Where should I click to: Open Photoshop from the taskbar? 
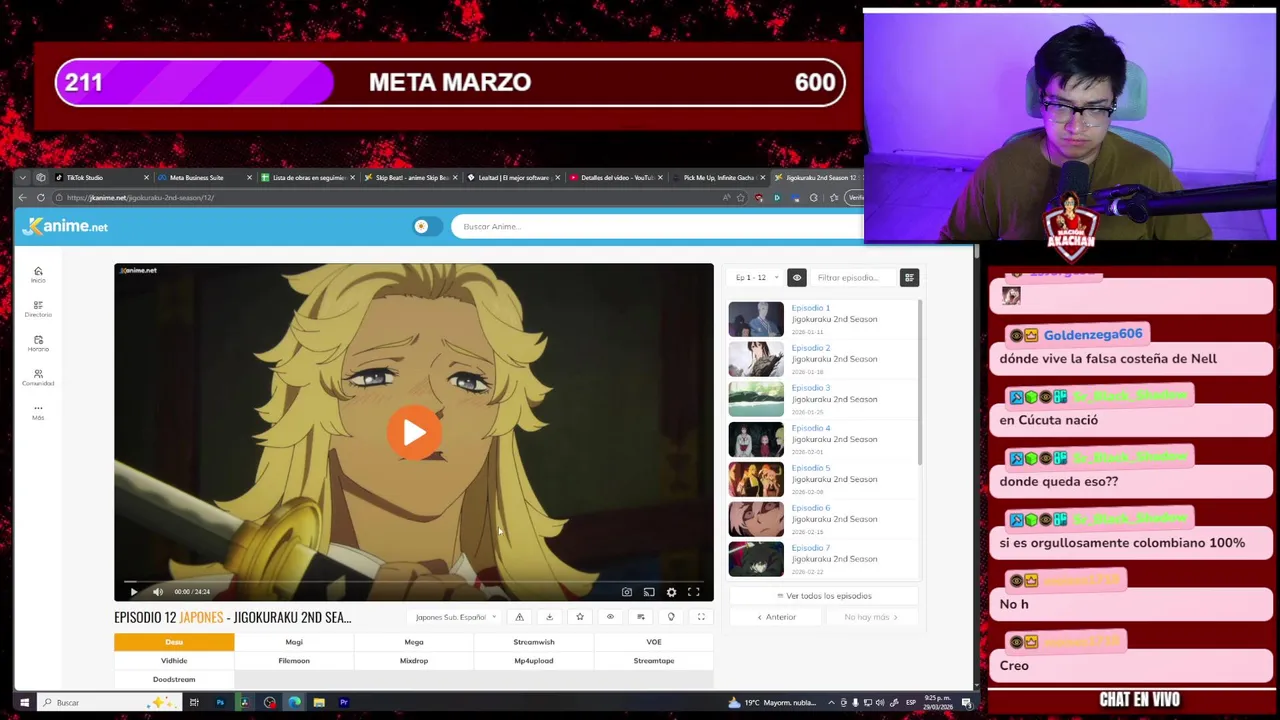(x=220, y=703)
